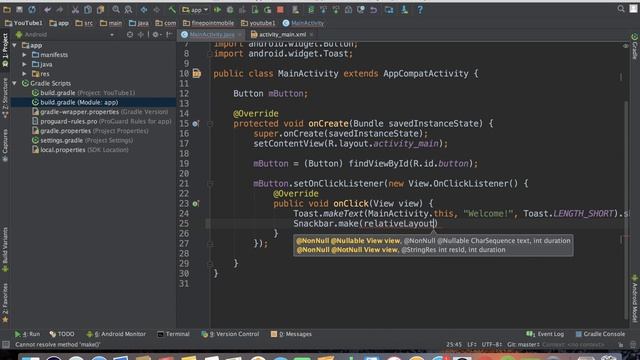
Task: Click the Redo arrow icon
Action: (x=60, y=9)
